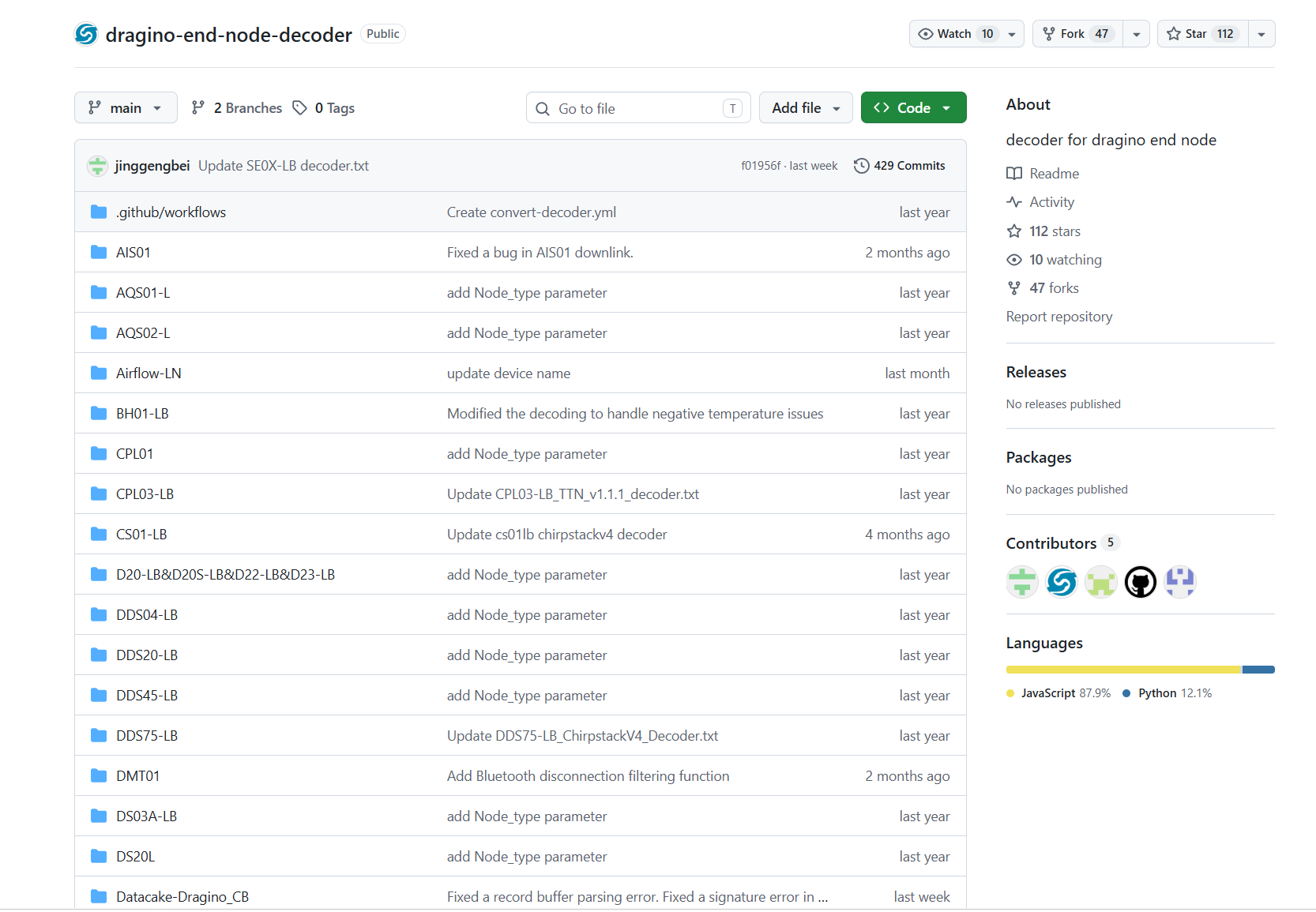Click the eye icon beside 10 watching

tap(1014, 260)
